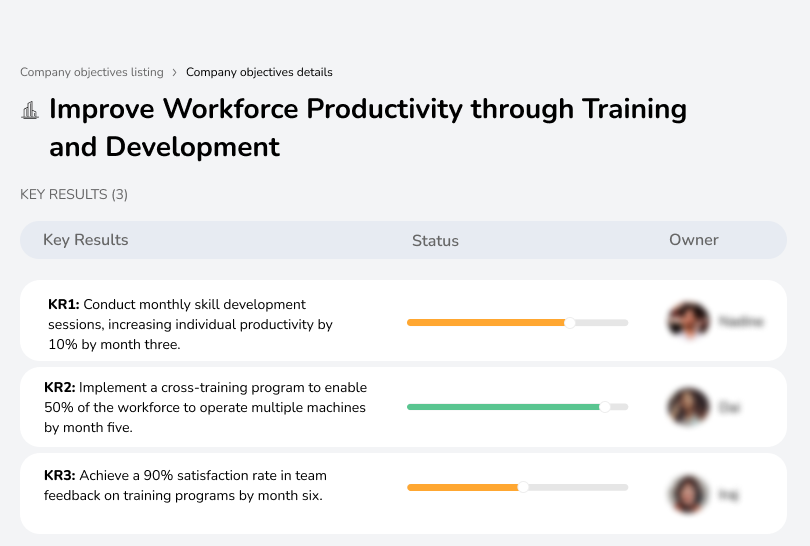Click the KEY RESULTS (3) heading
The image size is (810, 546).
pyautogui.click(x=74, y=194)
